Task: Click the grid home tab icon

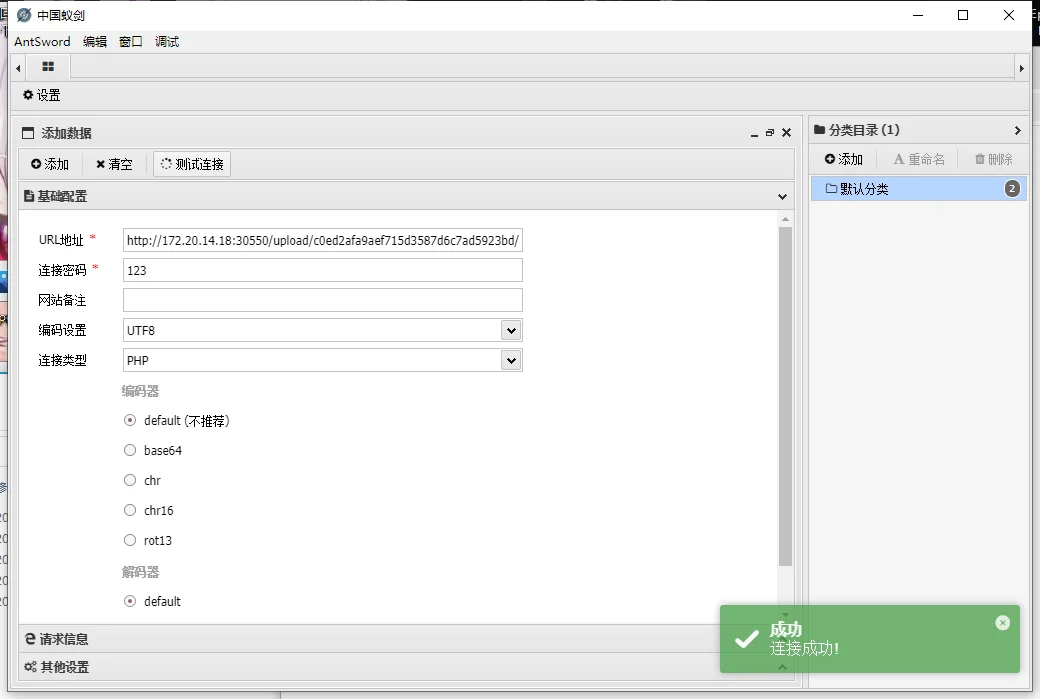Action: 48,67
